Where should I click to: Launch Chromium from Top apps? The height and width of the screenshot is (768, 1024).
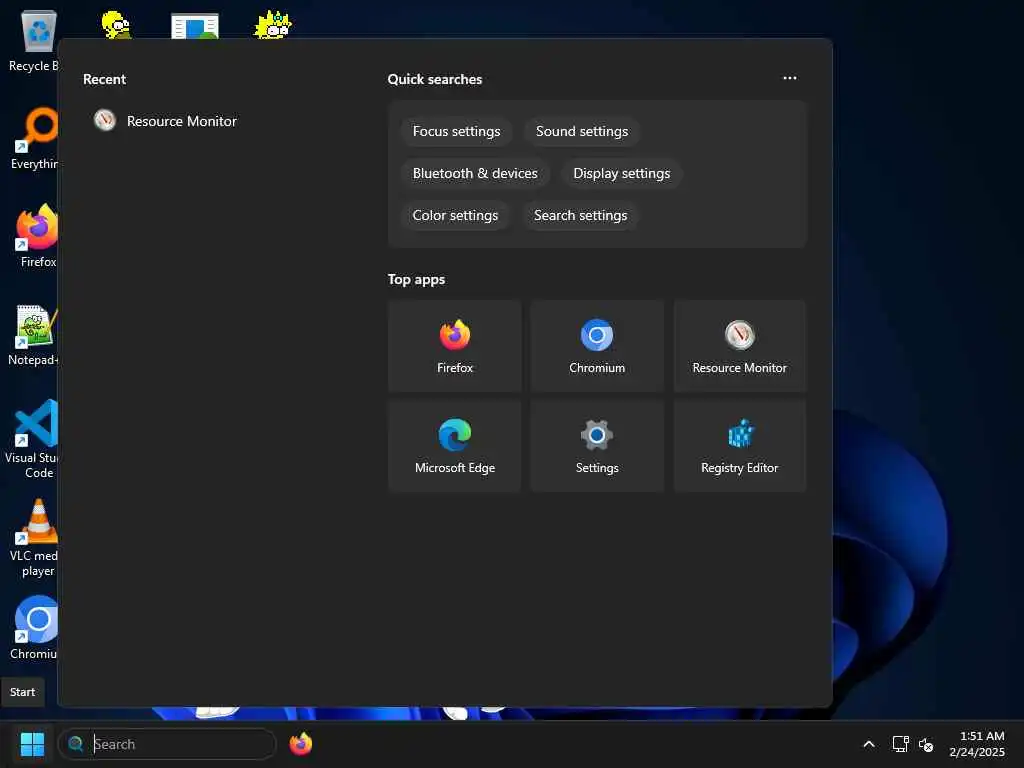click(597, 346)
